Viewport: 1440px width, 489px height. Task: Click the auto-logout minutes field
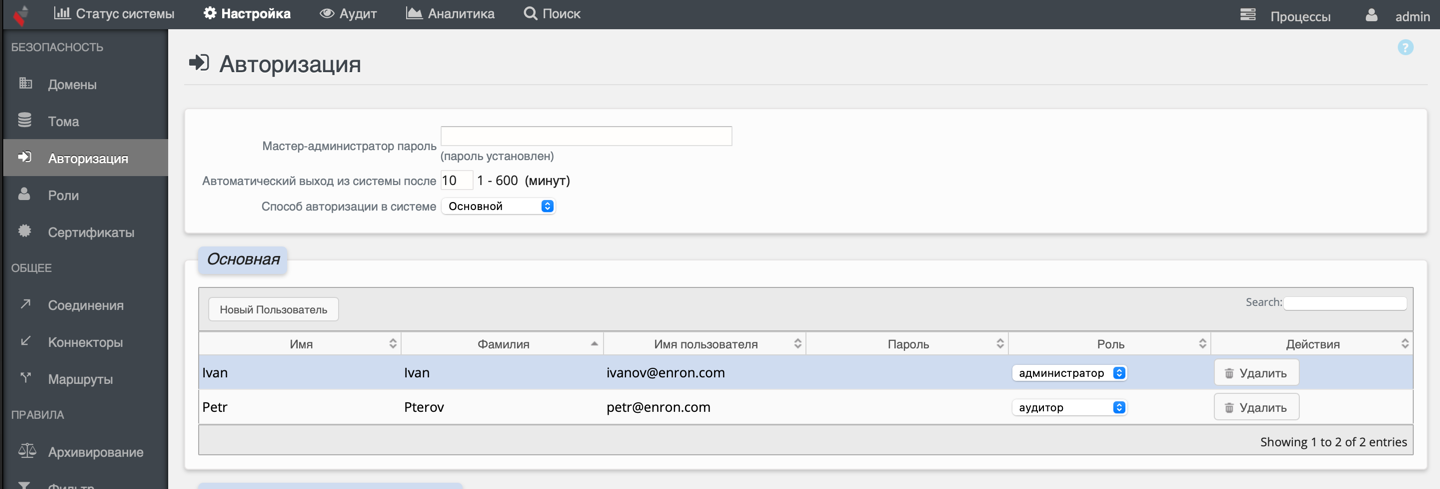point(456,181)
